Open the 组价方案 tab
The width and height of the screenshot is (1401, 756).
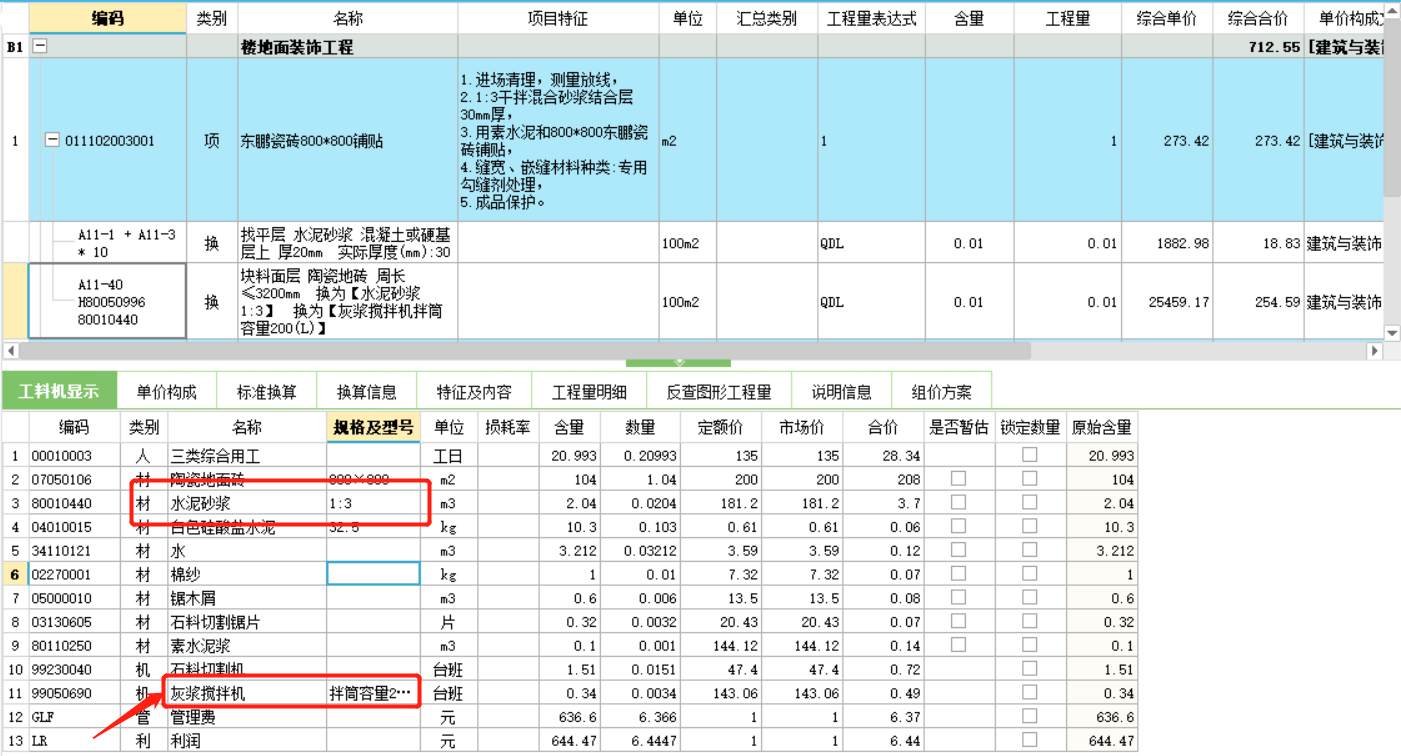941,392
